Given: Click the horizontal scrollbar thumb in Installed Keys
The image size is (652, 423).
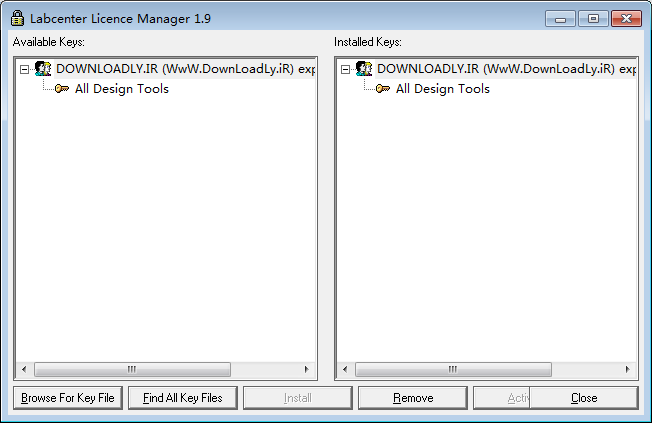Looking at the screenshot, I should coord(453,369).
